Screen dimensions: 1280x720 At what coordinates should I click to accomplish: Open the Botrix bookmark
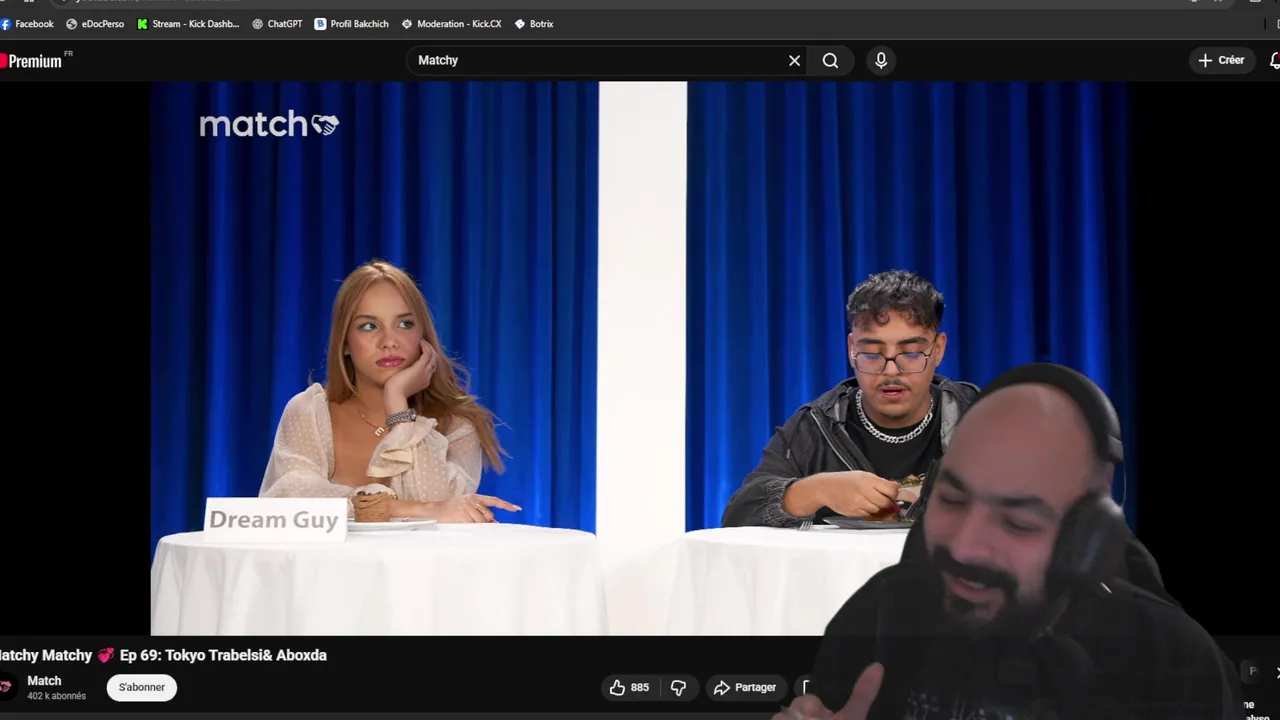point(534,24)
